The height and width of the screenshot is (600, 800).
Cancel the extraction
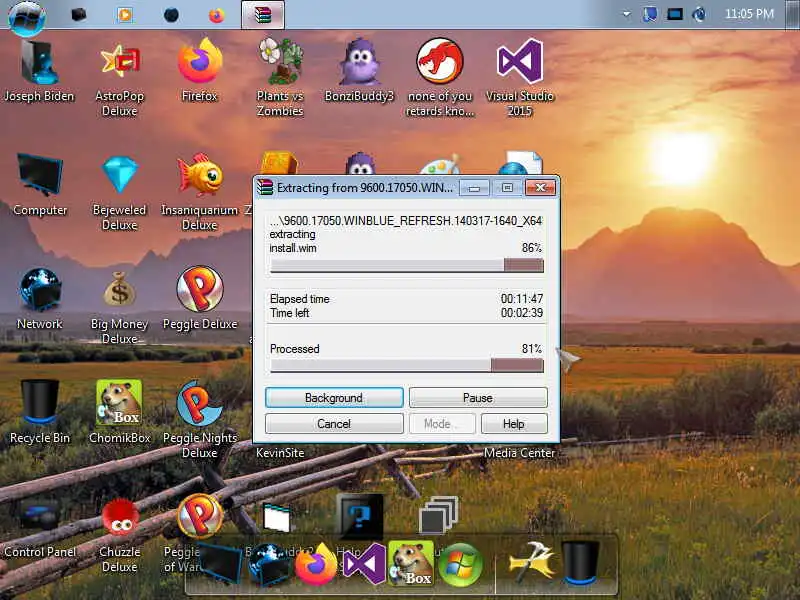[x=334, y=423]
